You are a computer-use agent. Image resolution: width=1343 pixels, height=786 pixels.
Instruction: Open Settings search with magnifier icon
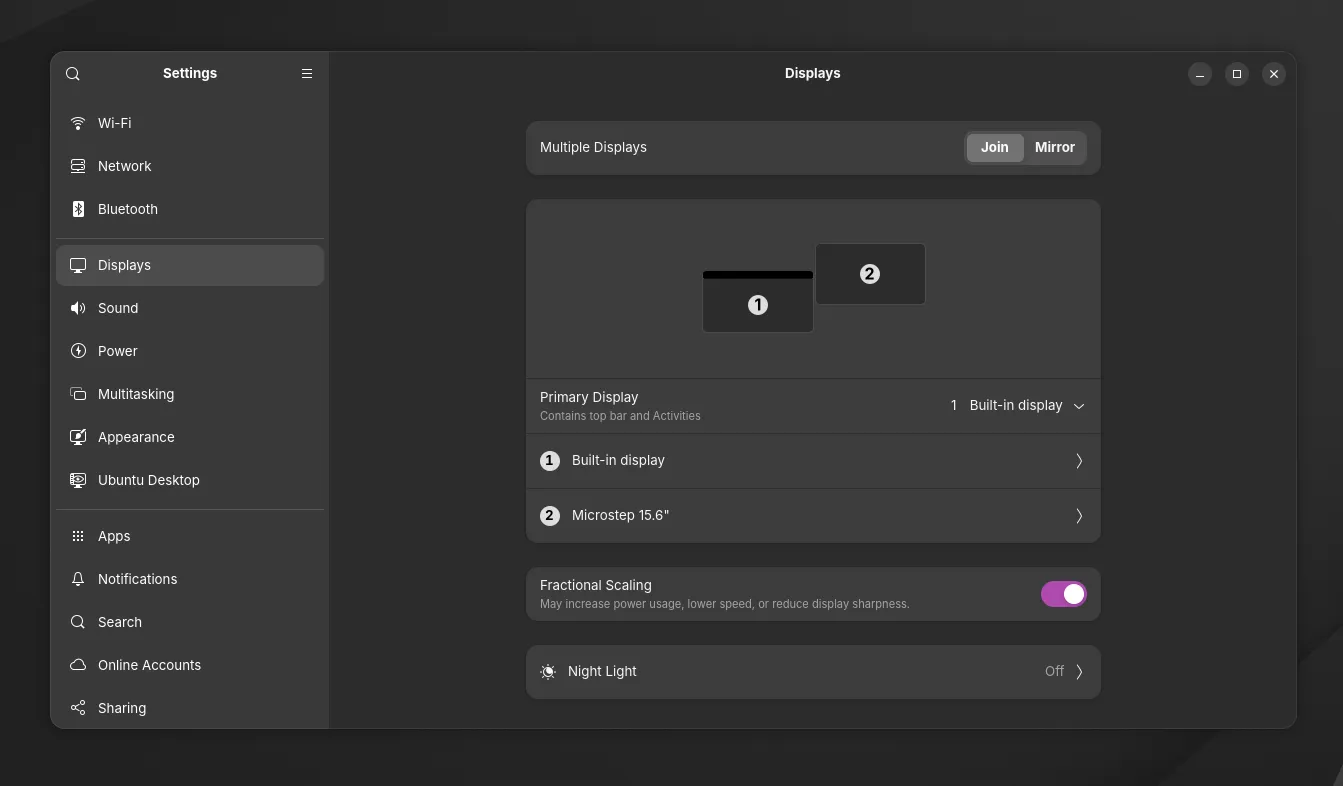[x=73, y=73]
